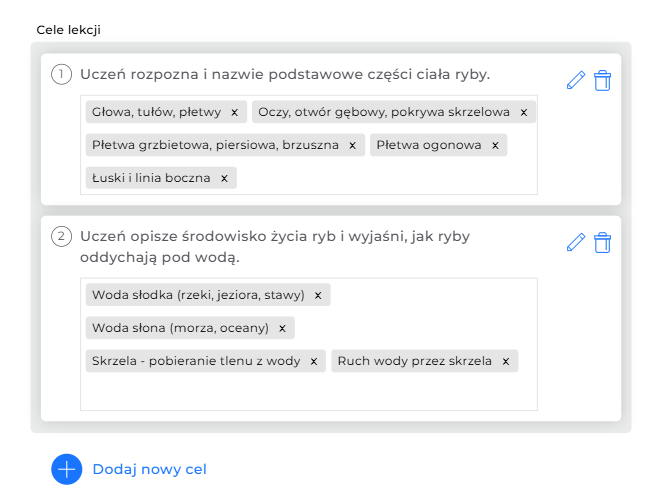Open the 'Dodaj nowy cel' link
The height and width of the screenshot is (498, 664).
149,469
